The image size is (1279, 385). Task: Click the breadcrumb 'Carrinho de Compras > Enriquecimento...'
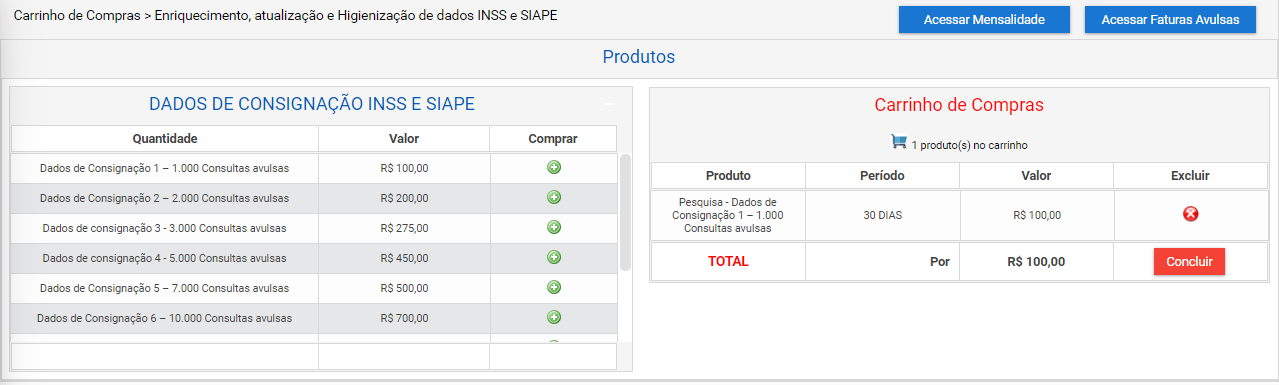point(285,17)
